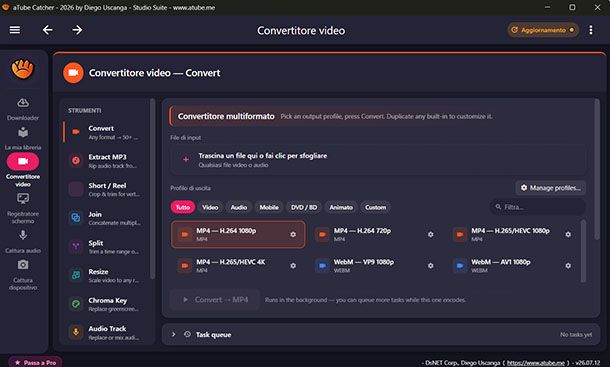Select the Custom filter tab
The width and height of the screenshot is (610, 367).
coord(375,207)
